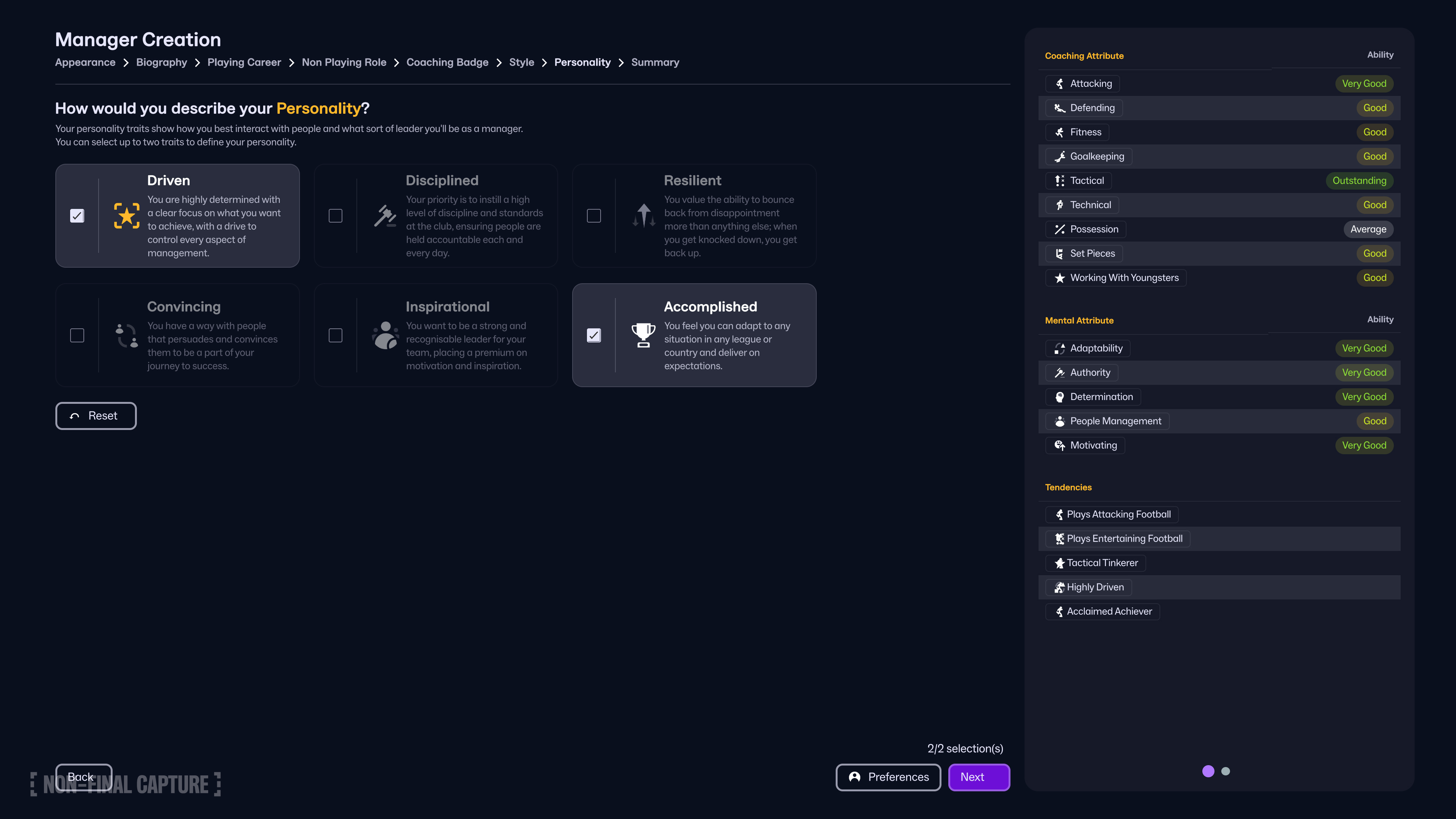Screen dimensions: 1456x819
Task: Open the Preferences button
Action: coord(888,777)
